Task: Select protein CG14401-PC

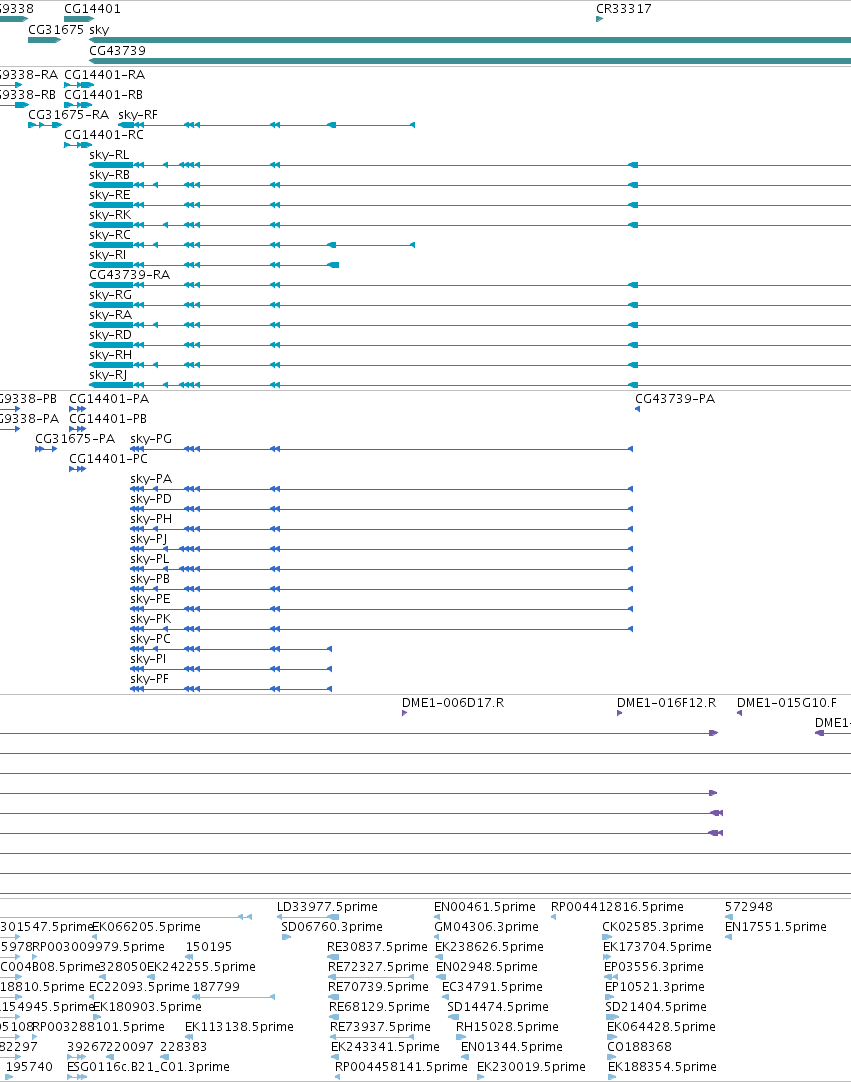Action: [x=77, y=469]
